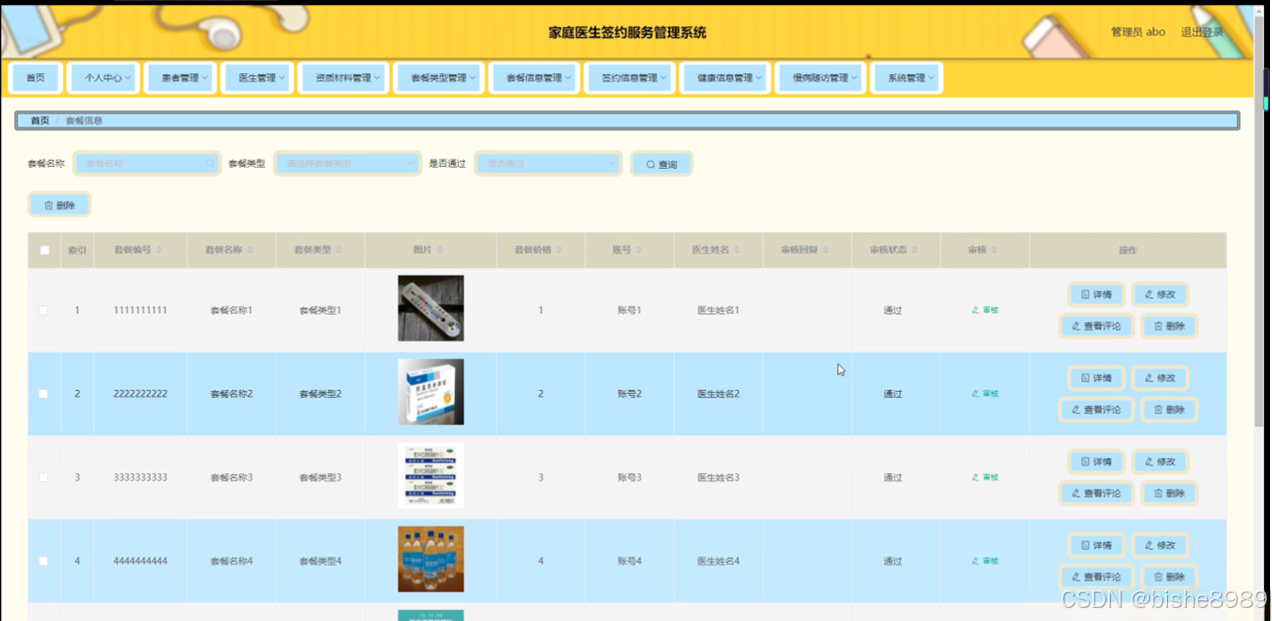Sort by 审核回复 column arrows
Image resolution: width=1272 pixels, height=621 pixels.
826,250
